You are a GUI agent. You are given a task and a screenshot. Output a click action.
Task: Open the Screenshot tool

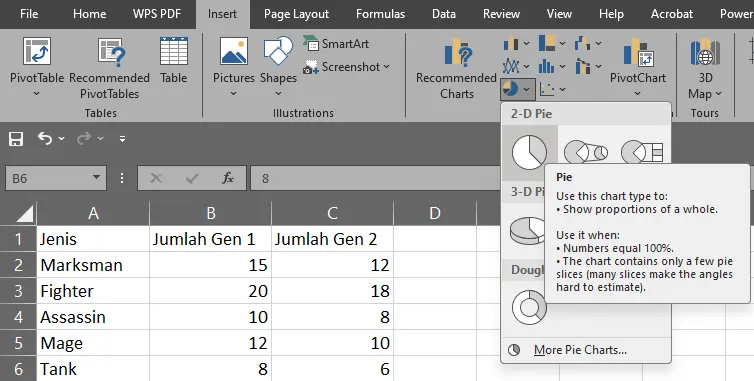click(346, 67)
